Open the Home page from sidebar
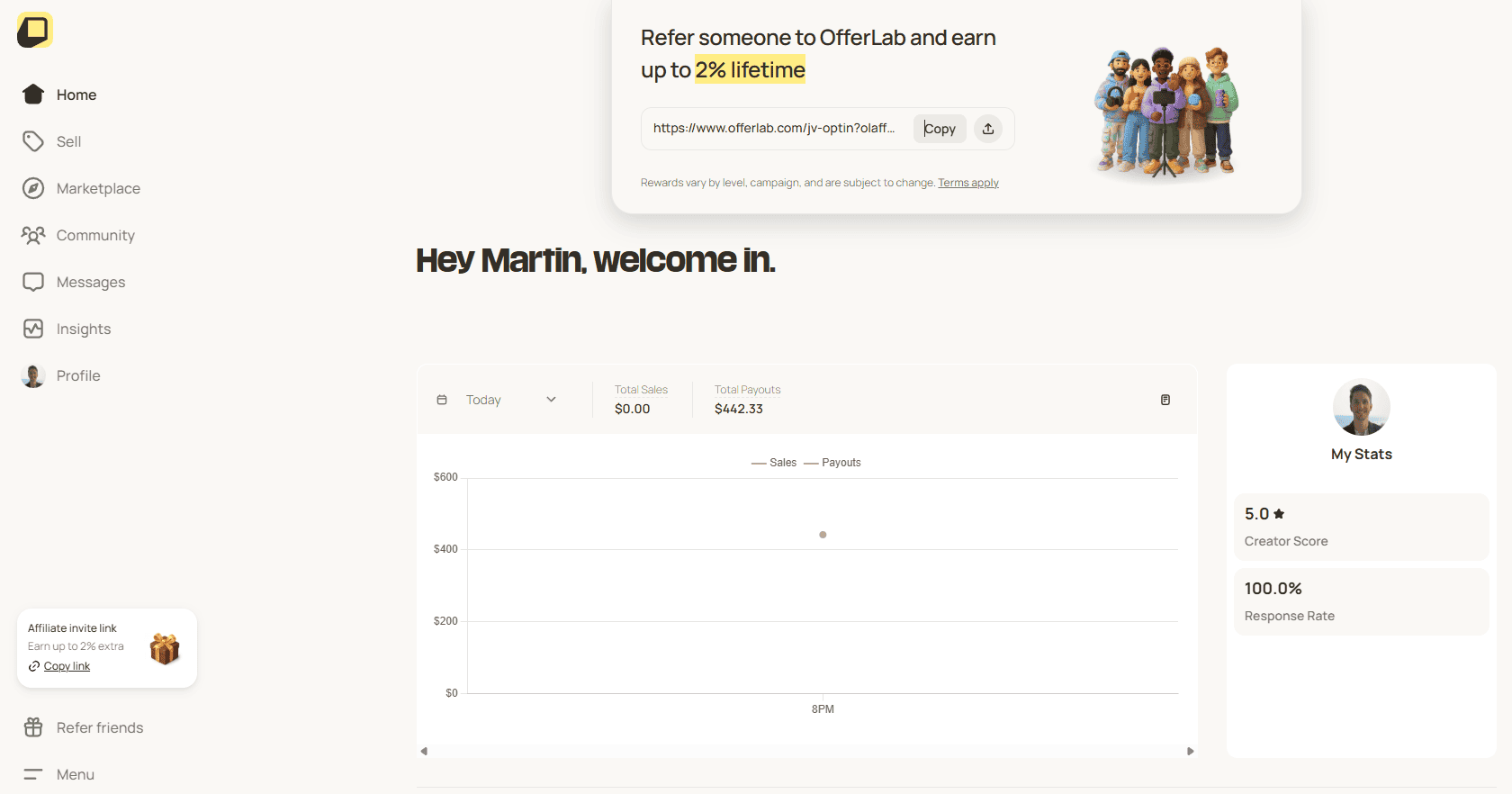 pyautogui.click(x=59, y=95)
